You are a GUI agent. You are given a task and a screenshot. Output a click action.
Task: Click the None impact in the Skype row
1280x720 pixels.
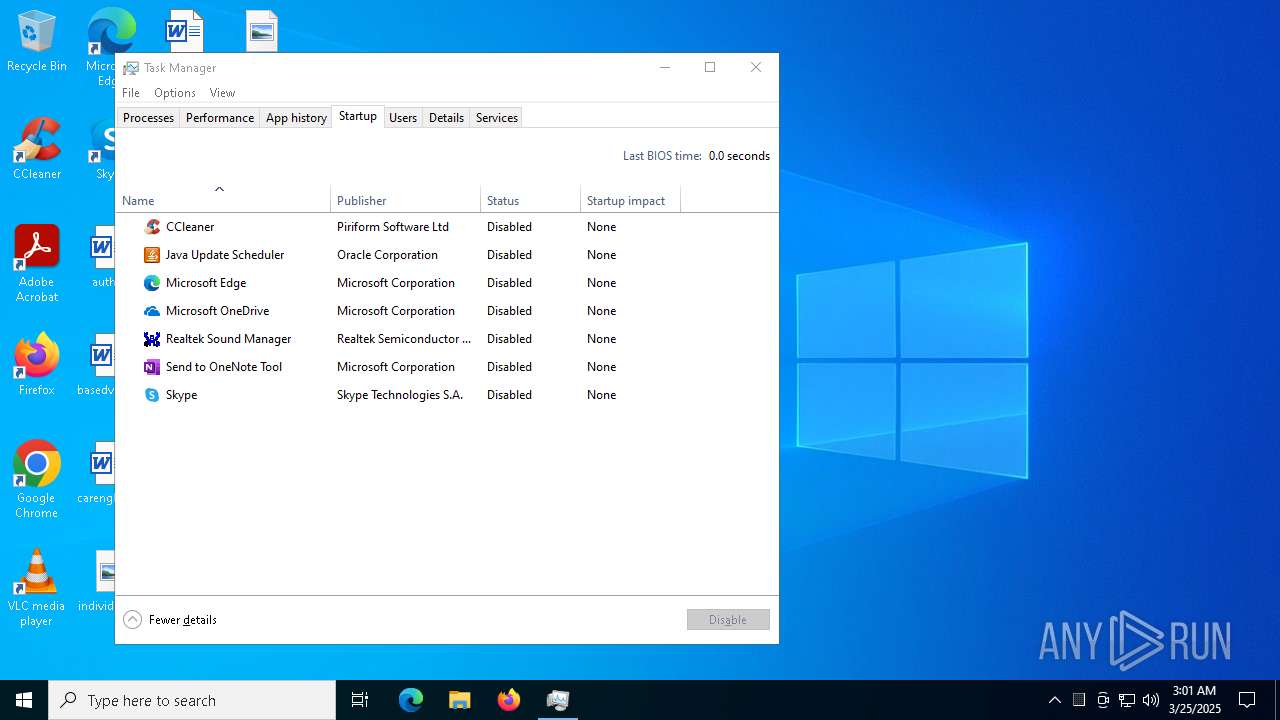tap(601, 395)
